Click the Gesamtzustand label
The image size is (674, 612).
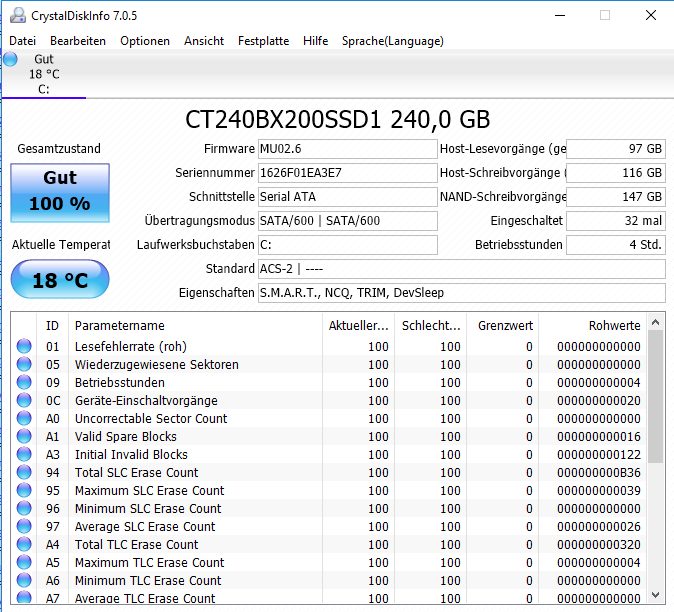coord(59,149)
